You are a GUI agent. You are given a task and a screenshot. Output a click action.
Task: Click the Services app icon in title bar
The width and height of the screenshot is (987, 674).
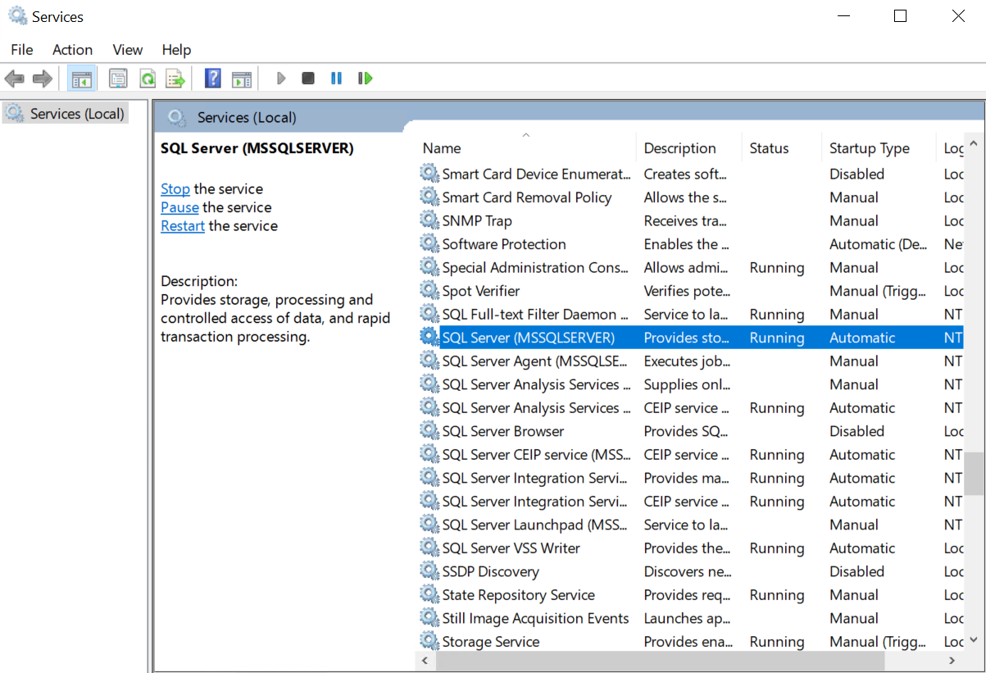[17, 16]
